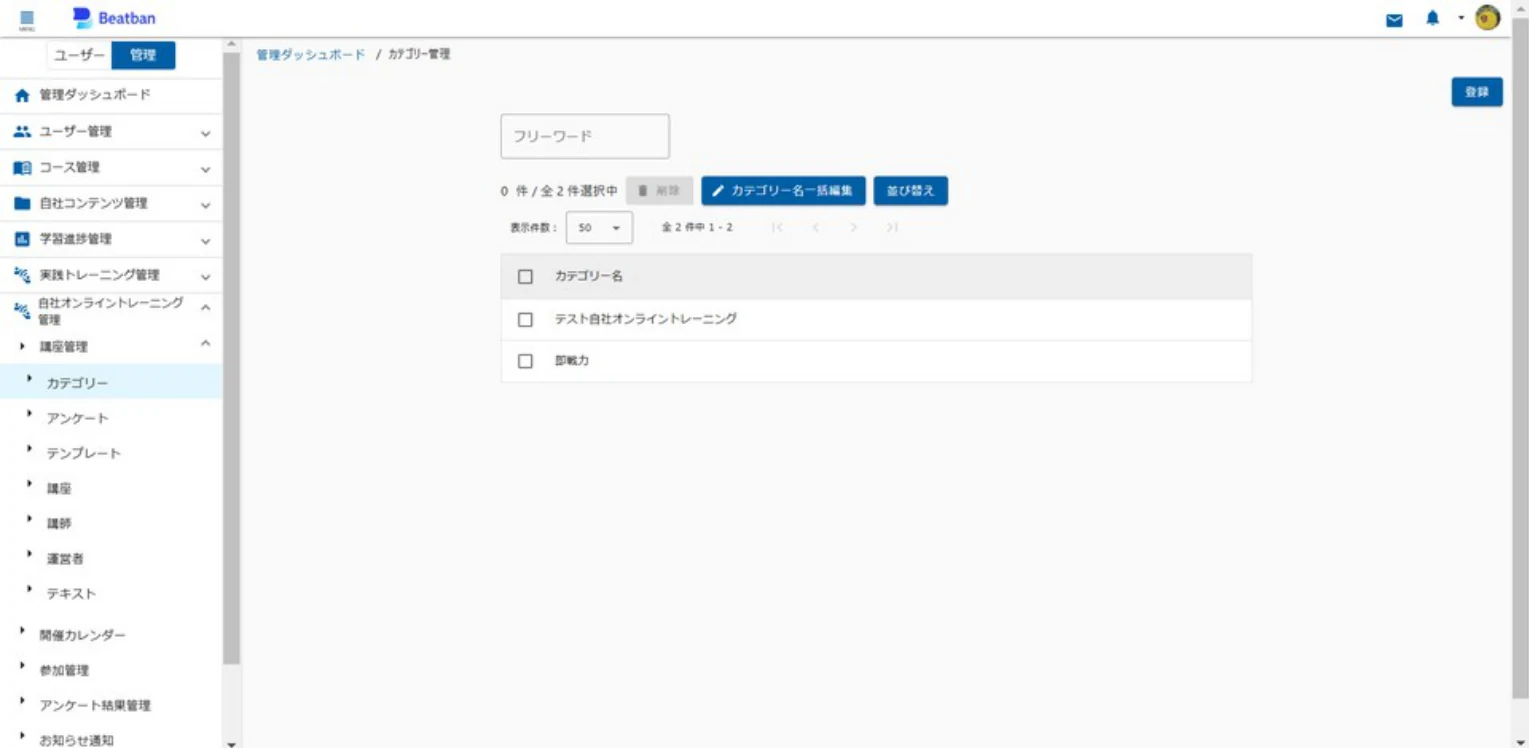Open the hamburger MENU icon
This screenshot has width=1529, height=748.
tap(27, 19)
